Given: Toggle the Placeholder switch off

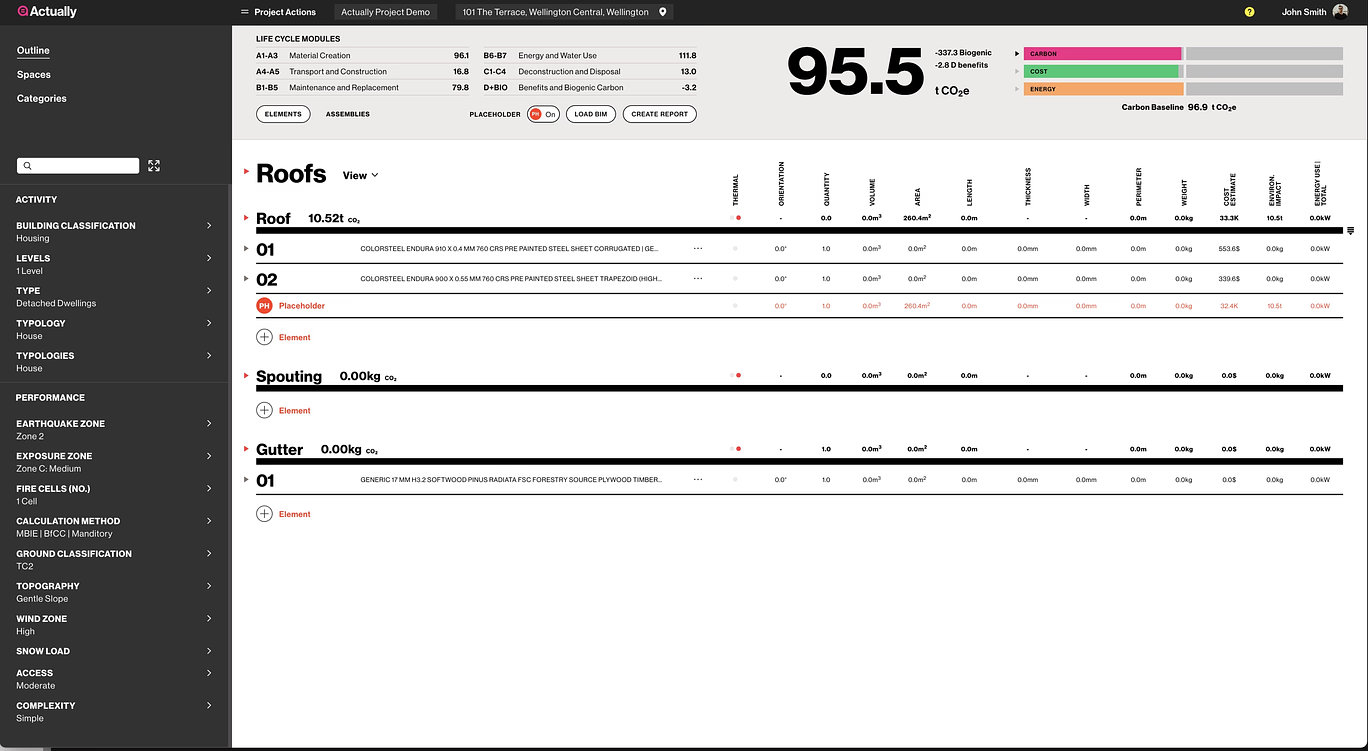Looking at the screenshot, I should coord(543,114).
